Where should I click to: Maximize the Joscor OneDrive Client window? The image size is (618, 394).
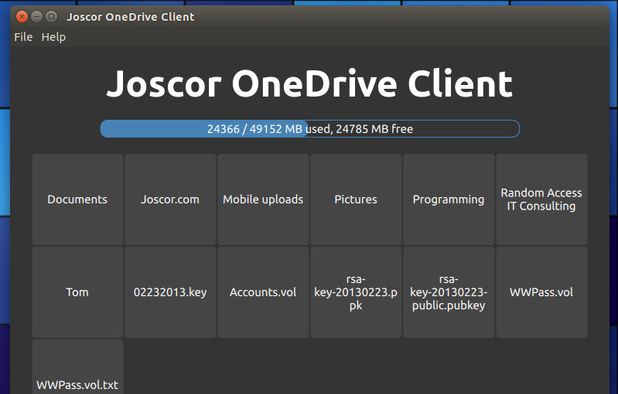51,17
